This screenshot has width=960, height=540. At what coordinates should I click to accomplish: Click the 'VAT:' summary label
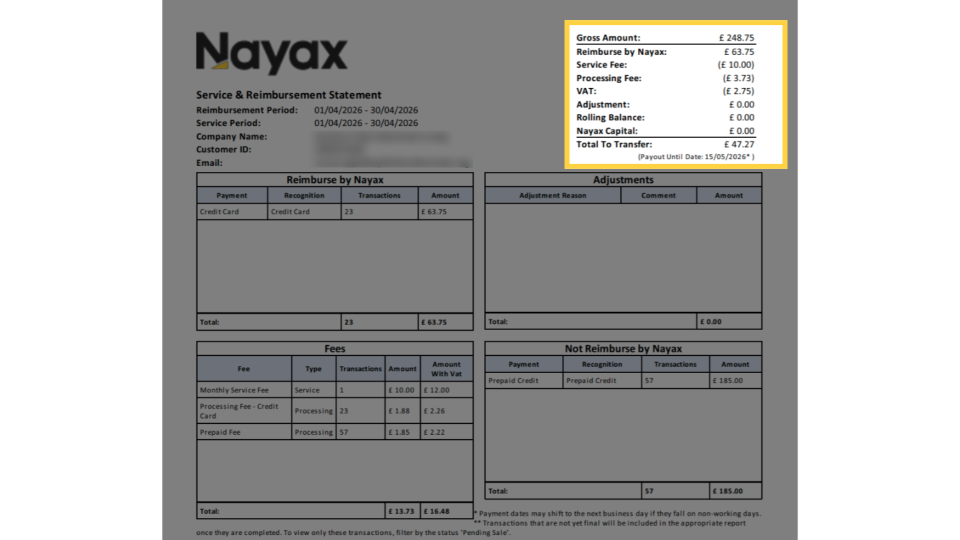(586, 91)
